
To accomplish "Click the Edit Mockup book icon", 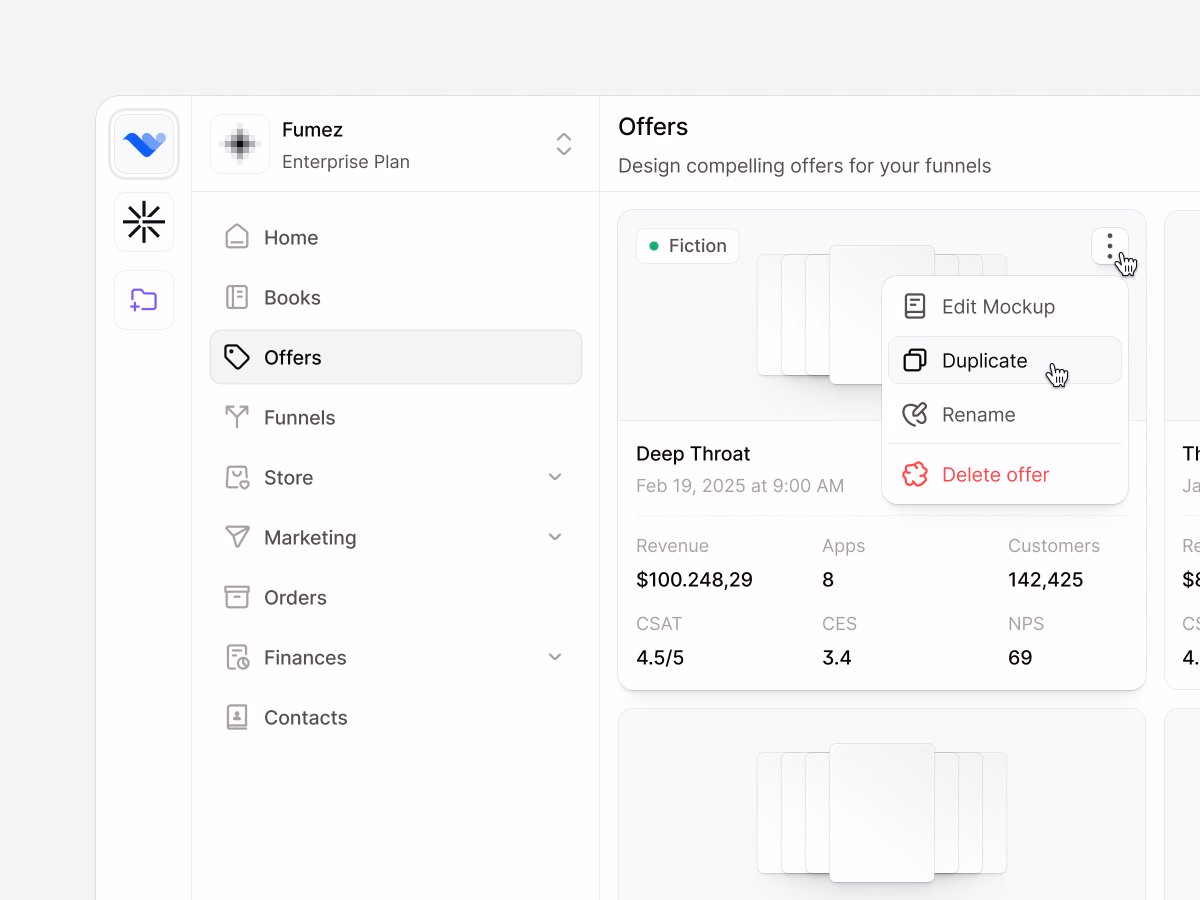I will point(915,307).
